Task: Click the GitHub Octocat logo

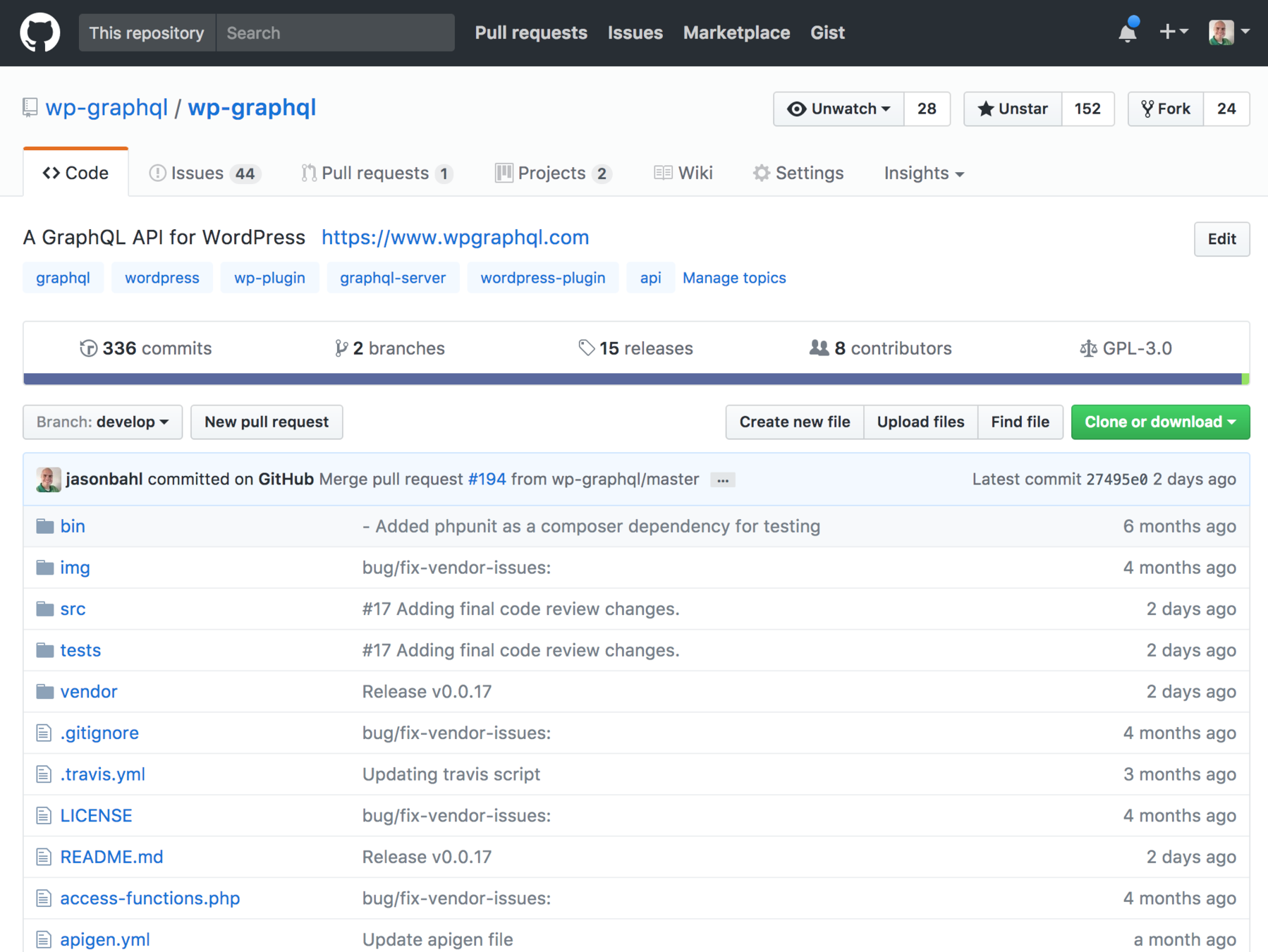Action: point(39,32)
